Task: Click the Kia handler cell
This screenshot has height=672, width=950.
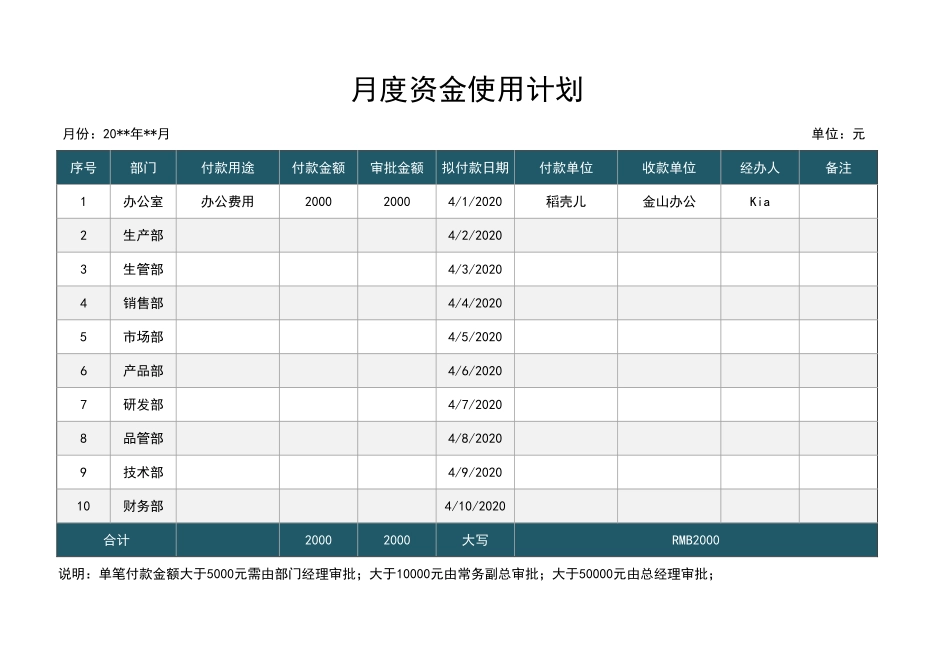Action: [x=759, y=201]
